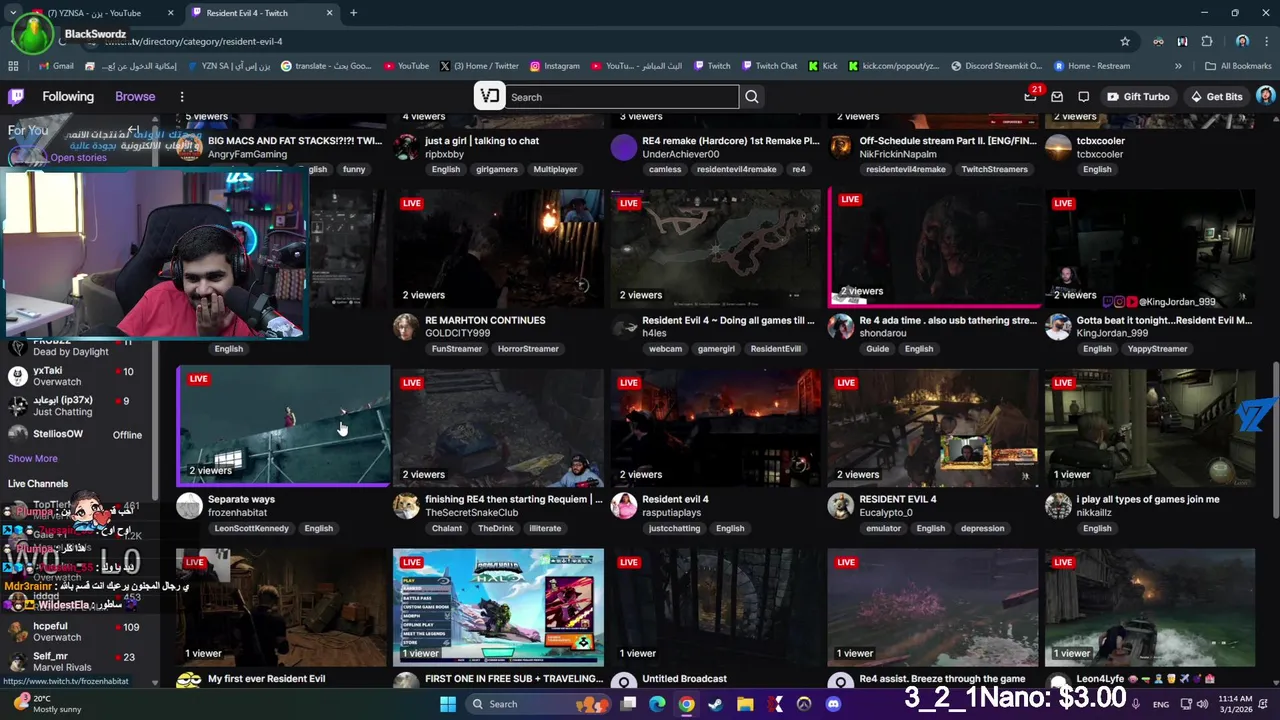Open the Twitch more-options three-dot menu

pos(182,97)
